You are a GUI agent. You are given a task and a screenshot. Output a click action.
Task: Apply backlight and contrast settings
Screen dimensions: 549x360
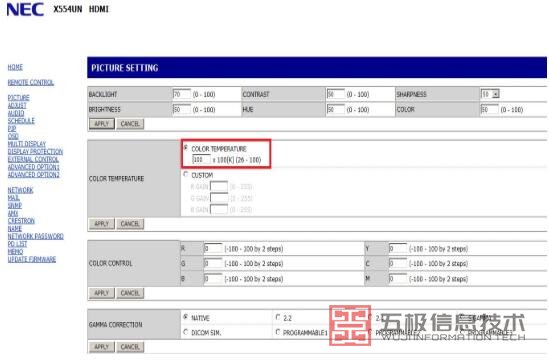[x=102, y=124]
